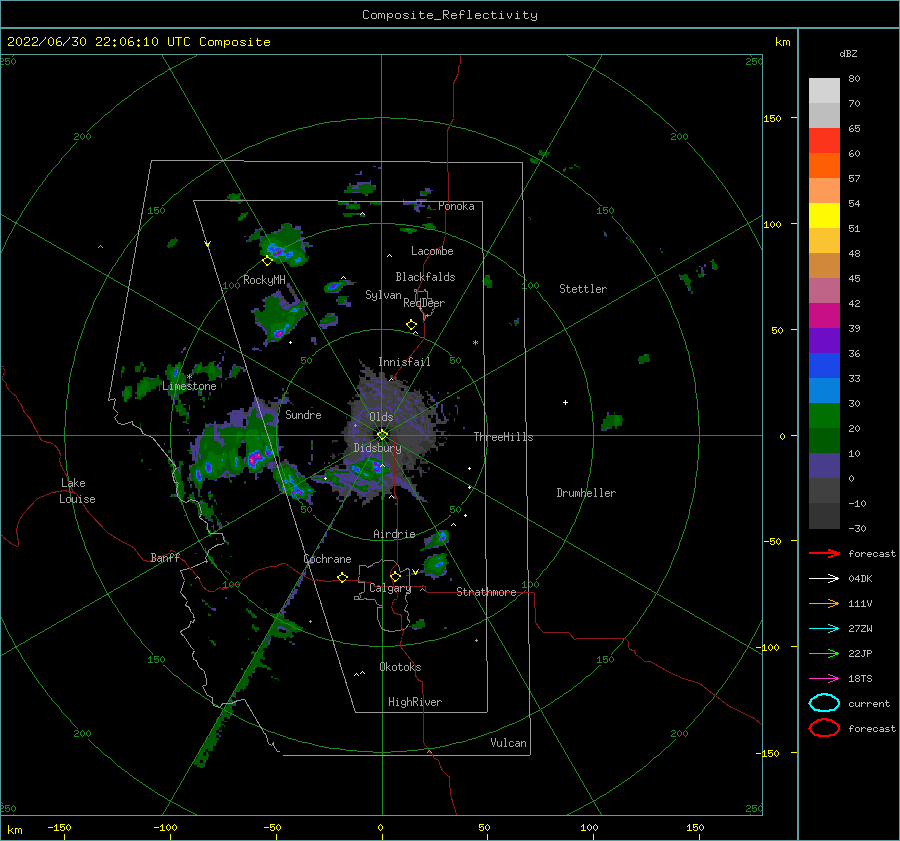900x841 pixels.
Task: Click the cyan 27ZW arrow icon
Action: 824,629
